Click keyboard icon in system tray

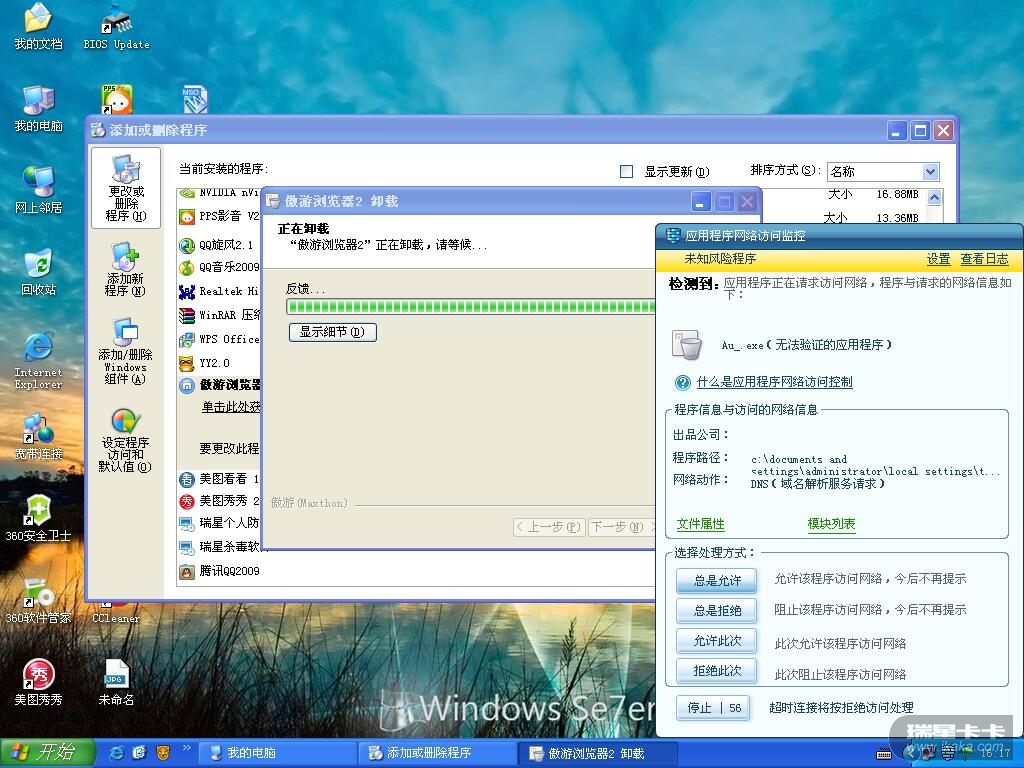pyautogui.click(x=884, y=754)
